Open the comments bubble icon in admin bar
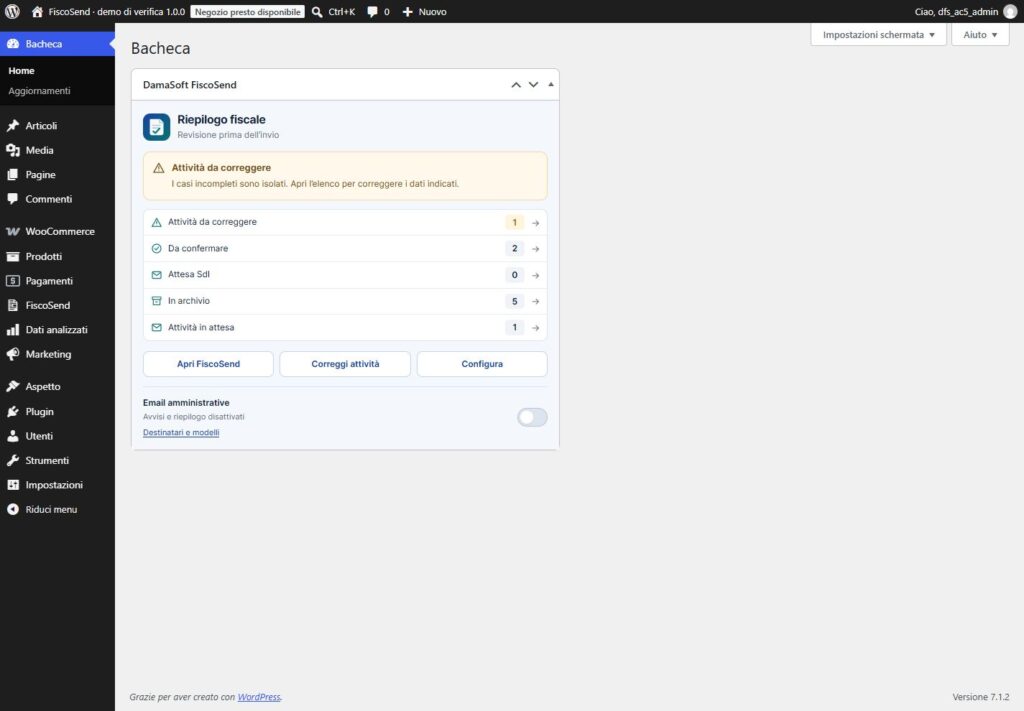 pyautogui.click(x=372, y=12)
